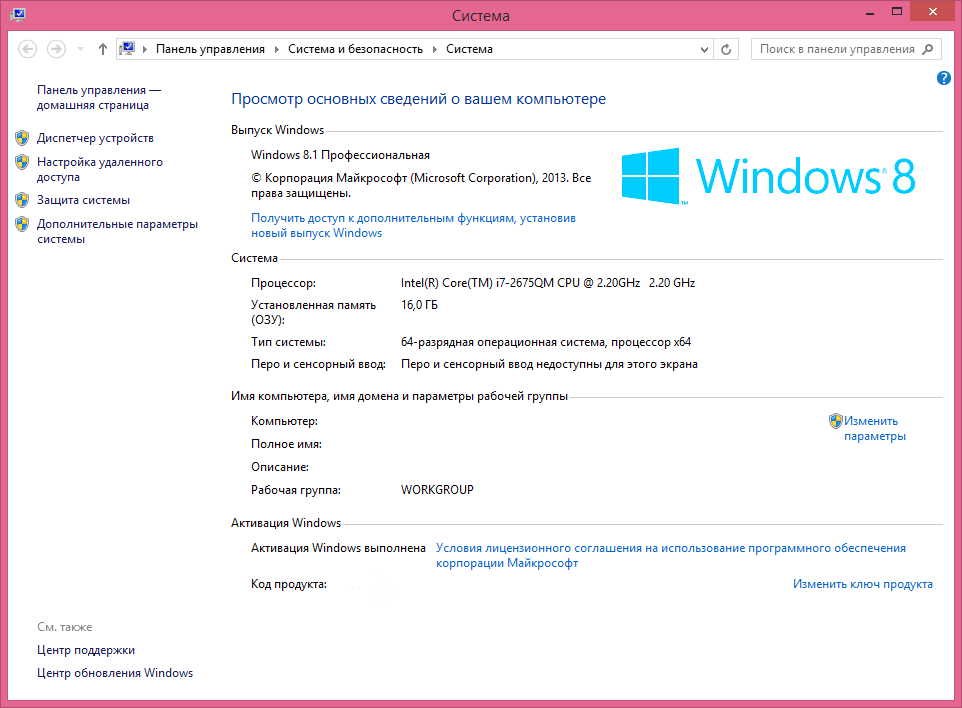The image size is (962, 708).
Task: Minimize the Система window
Action: pos(870,12)
